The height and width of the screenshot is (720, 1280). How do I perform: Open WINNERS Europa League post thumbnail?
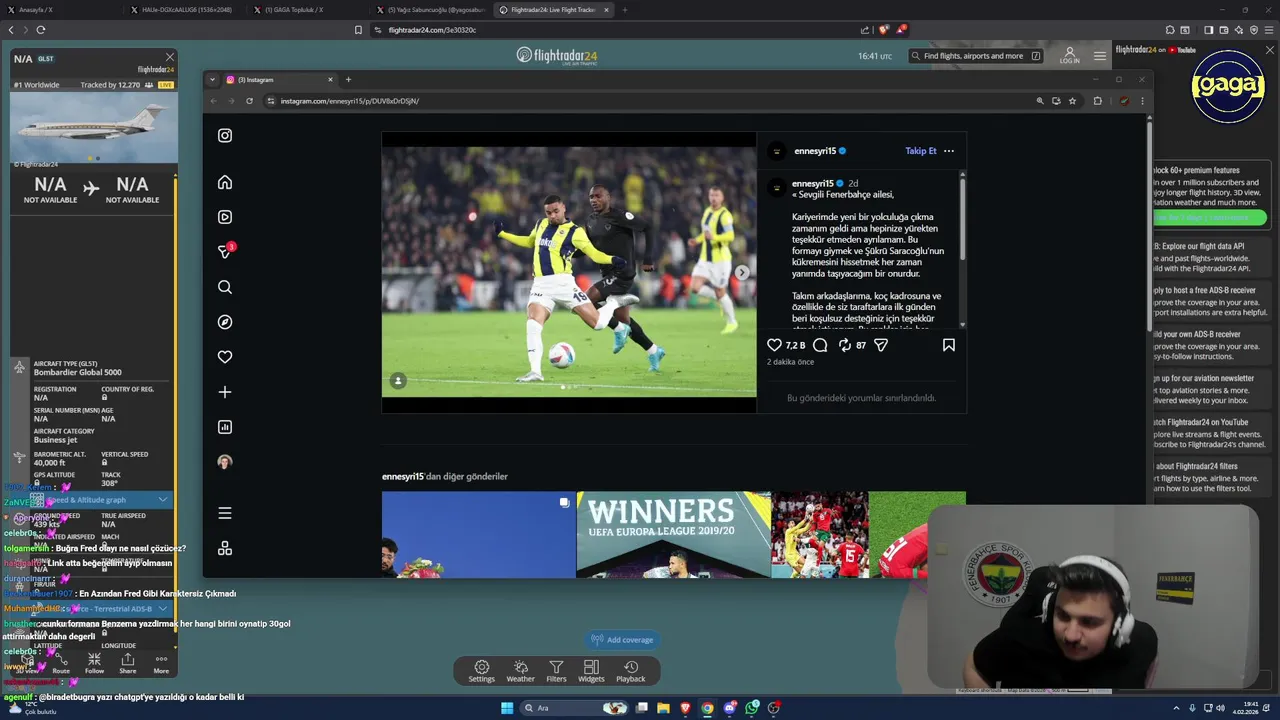[673, 534]
